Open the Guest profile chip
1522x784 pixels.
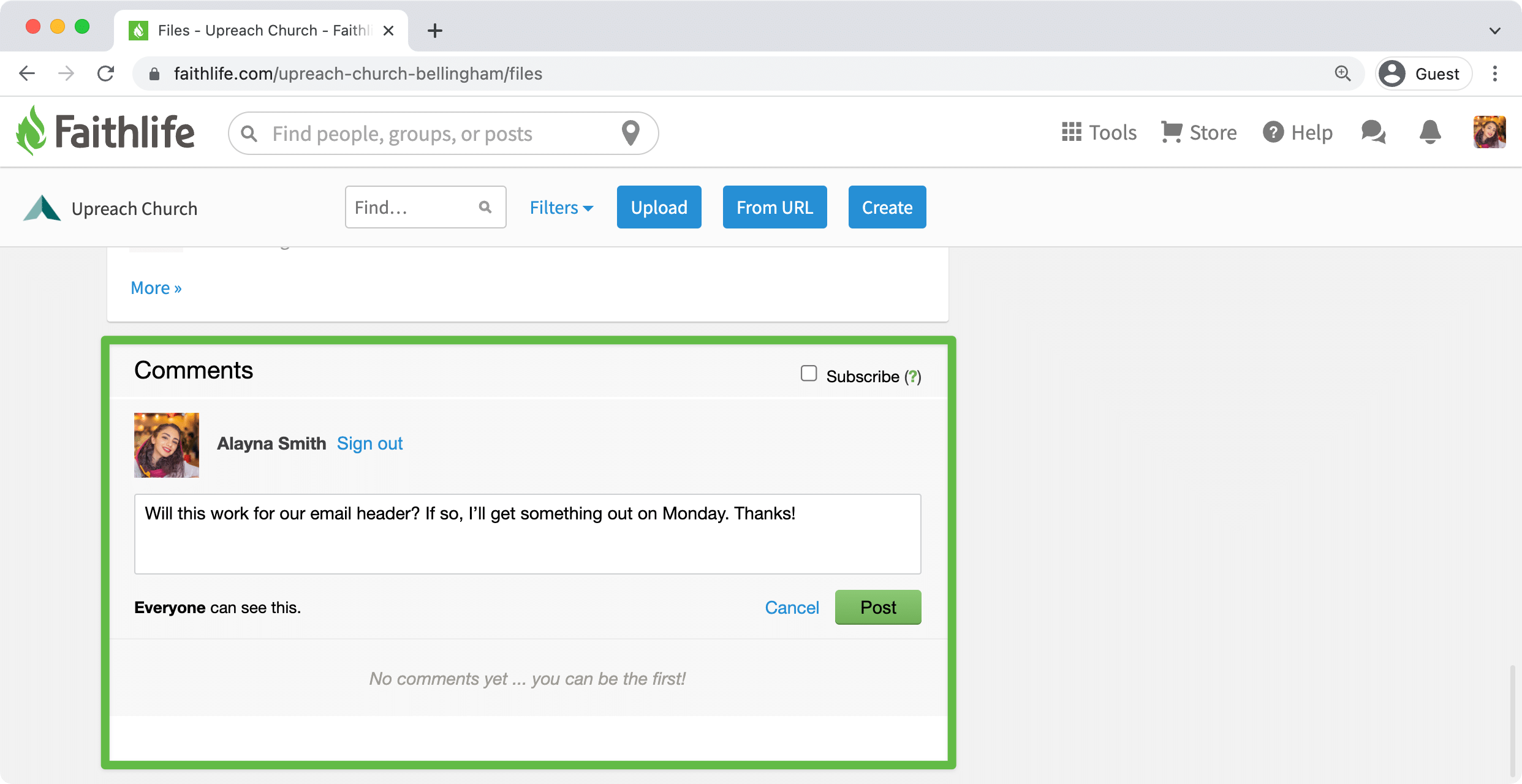point(1423,73)
